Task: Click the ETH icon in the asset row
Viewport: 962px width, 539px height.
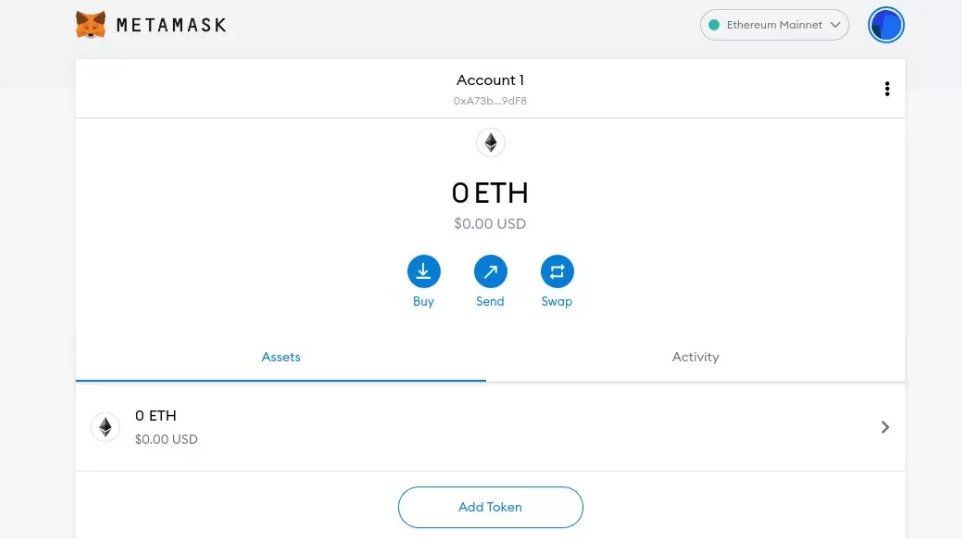Action: [x=106, y=427]
